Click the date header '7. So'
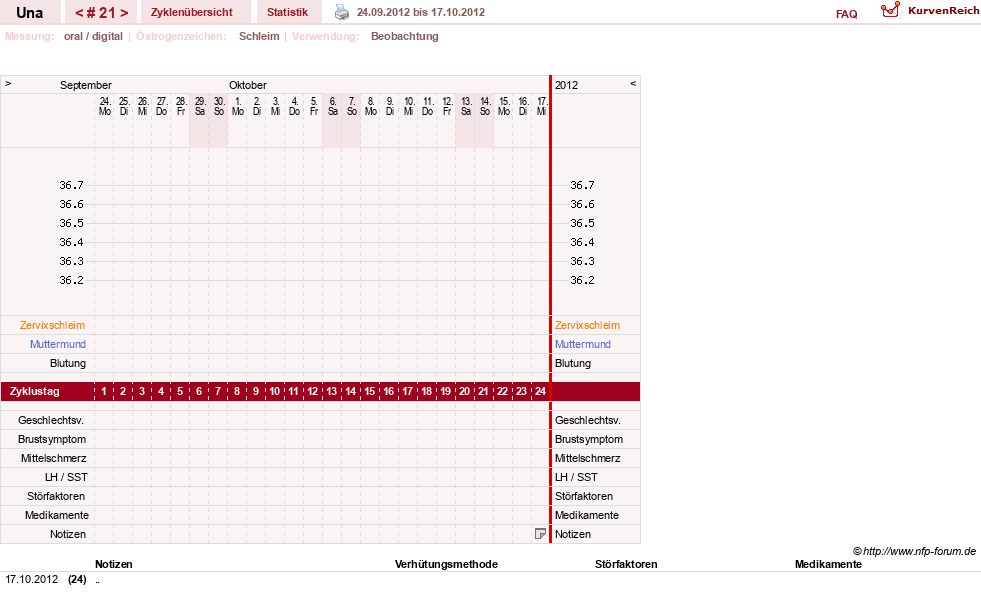 (x=352, y=106)
